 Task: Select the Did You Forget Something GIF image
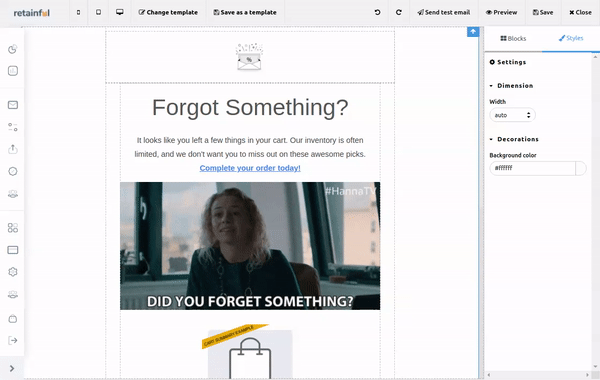pos(250,246)
